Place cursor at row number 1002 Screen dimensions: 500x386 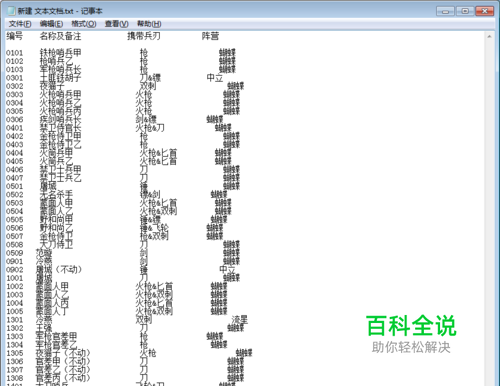15,286
